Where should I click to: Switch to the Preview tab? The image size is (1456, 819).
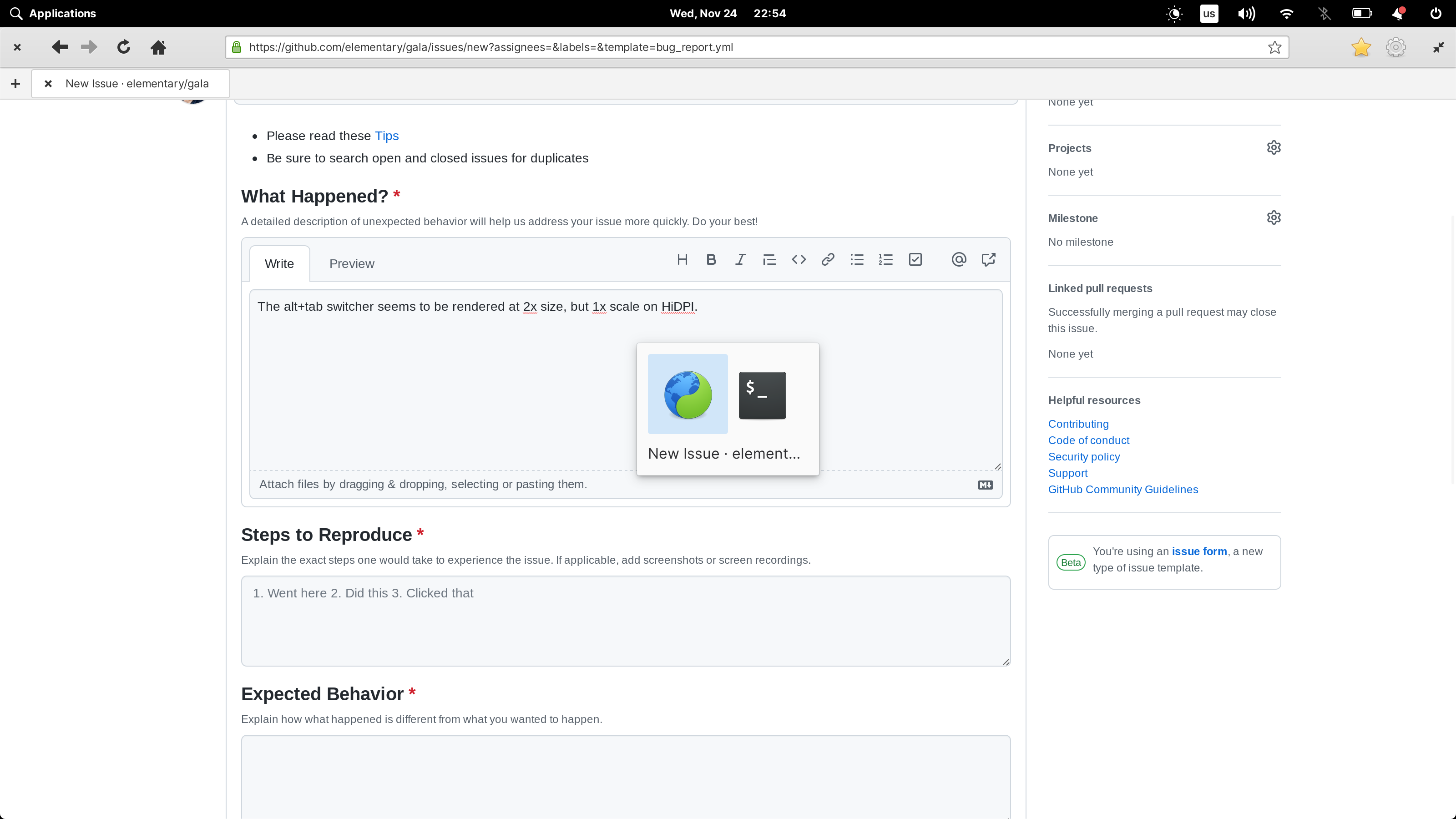(352, 263)
